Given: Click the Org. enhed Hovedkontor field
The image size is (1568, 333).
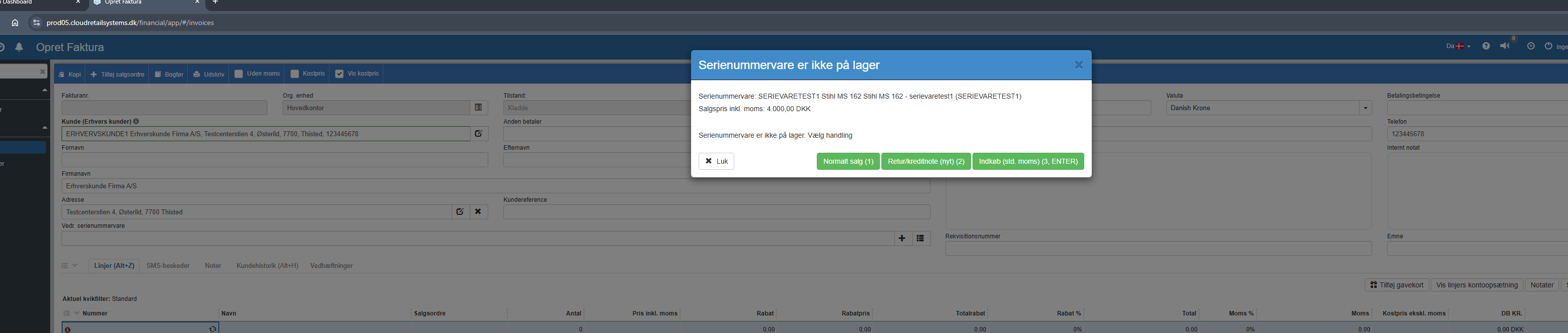Looking at the screenshot, I should [x=376, y=108].
